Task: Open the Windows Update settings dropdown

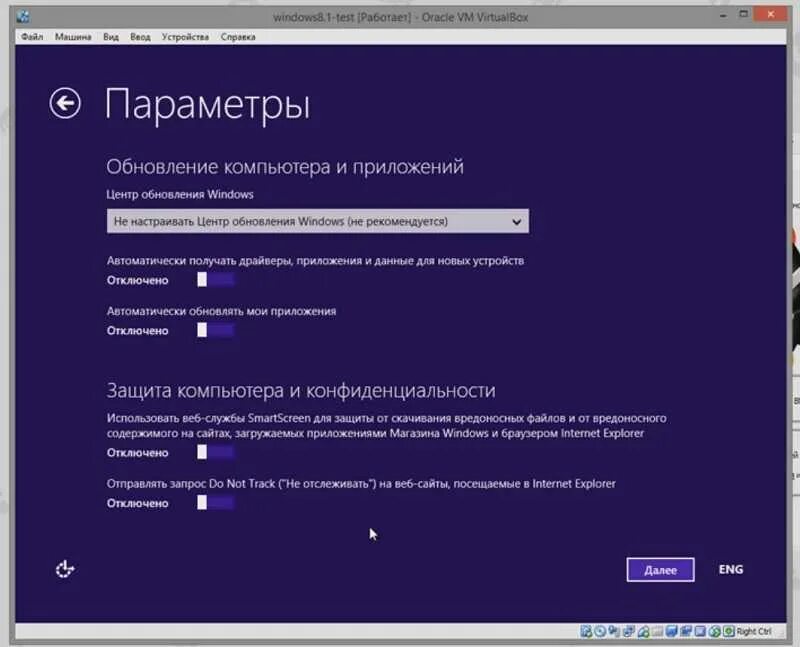Action: click(x=318, y=221)
